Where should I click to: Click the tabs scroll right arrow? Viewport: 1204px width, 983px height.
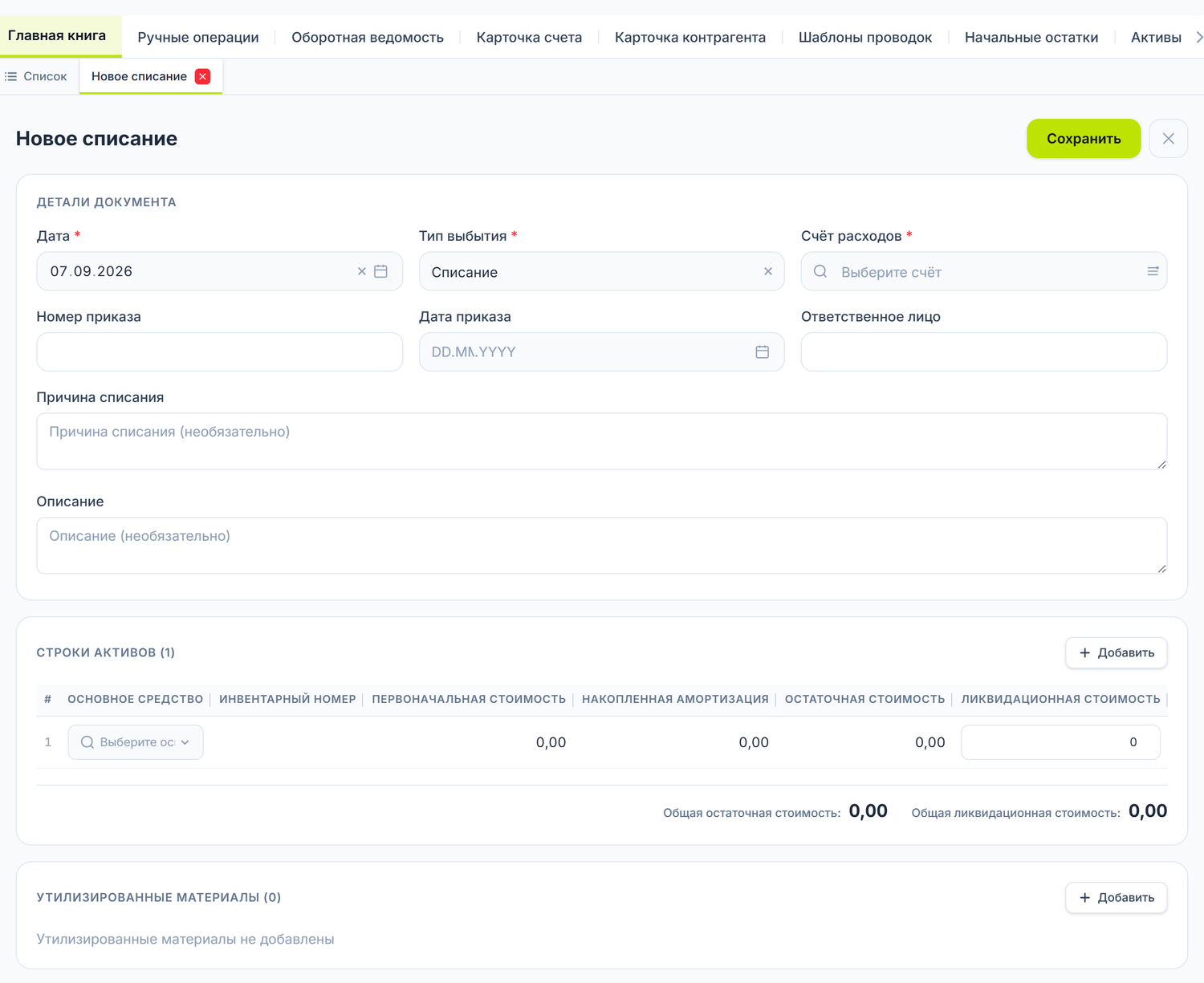[x=1198, y=37]
